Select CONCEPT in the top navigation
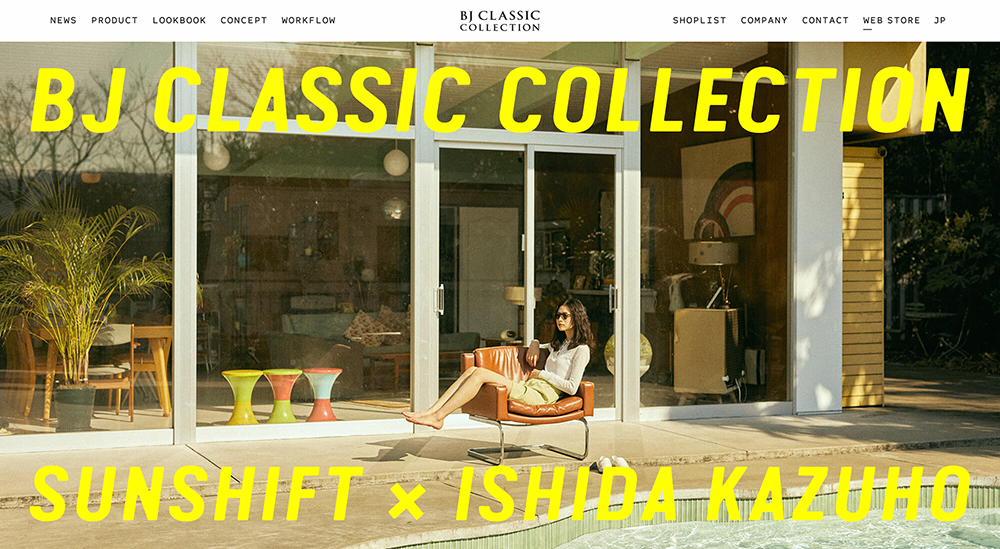Screen dimensions: 1000x549 (x=244, y=20)
